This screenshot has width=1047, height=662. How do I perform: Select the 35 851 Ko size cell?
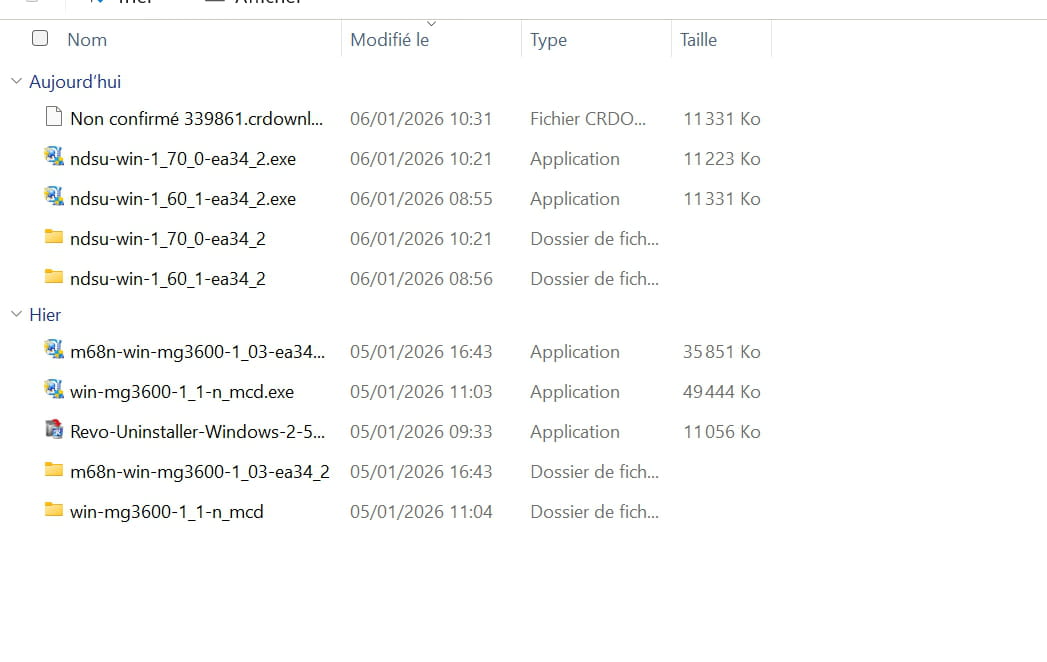point(721,352)
